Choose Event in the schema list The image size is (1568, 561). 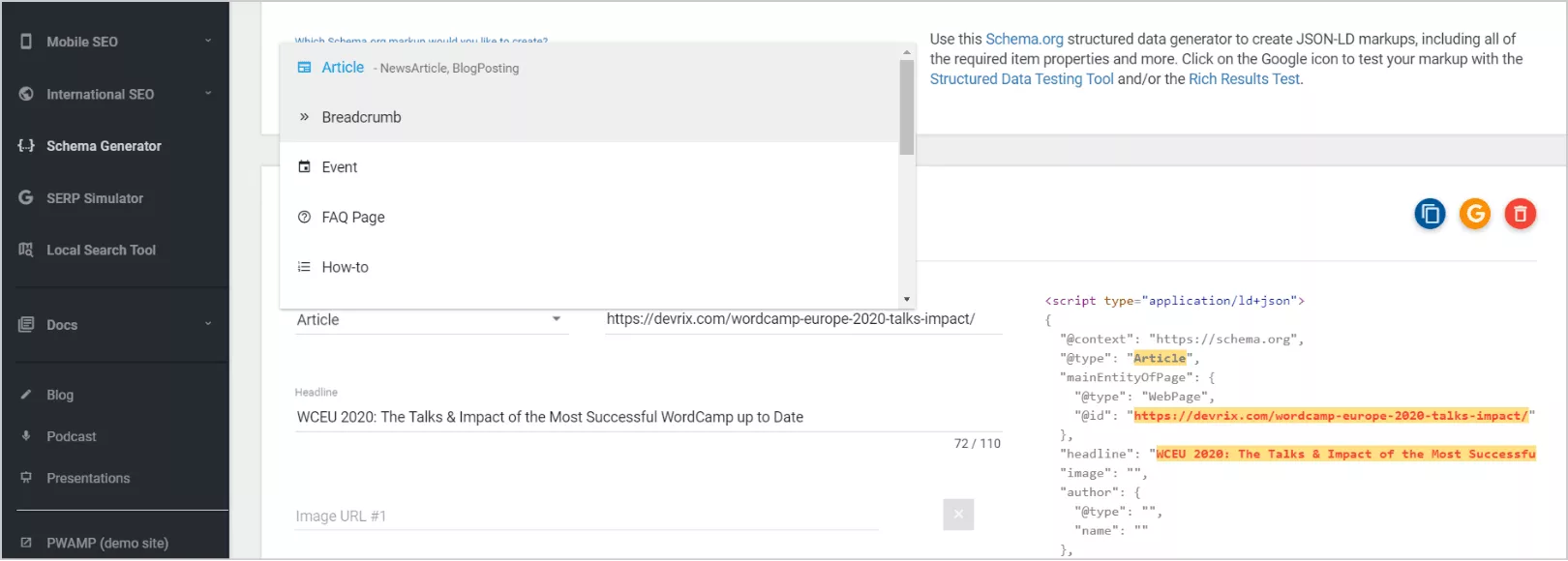click(590, 166)
